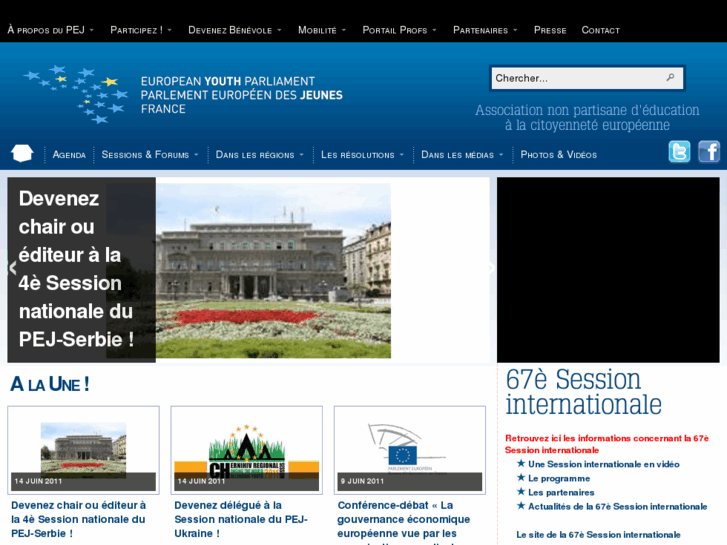727x545 pixels.
Task: Expand the Portail Profs menu
Action: pos(399,30)
